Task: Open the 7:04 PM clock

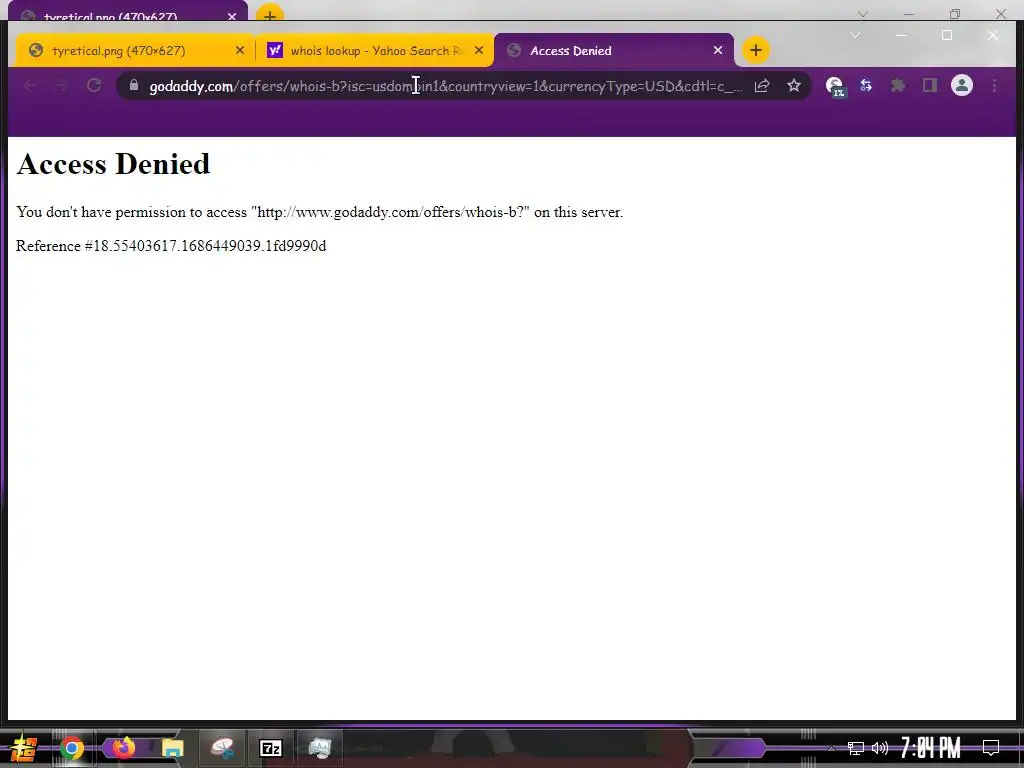Action: click(x=931, y=748)
